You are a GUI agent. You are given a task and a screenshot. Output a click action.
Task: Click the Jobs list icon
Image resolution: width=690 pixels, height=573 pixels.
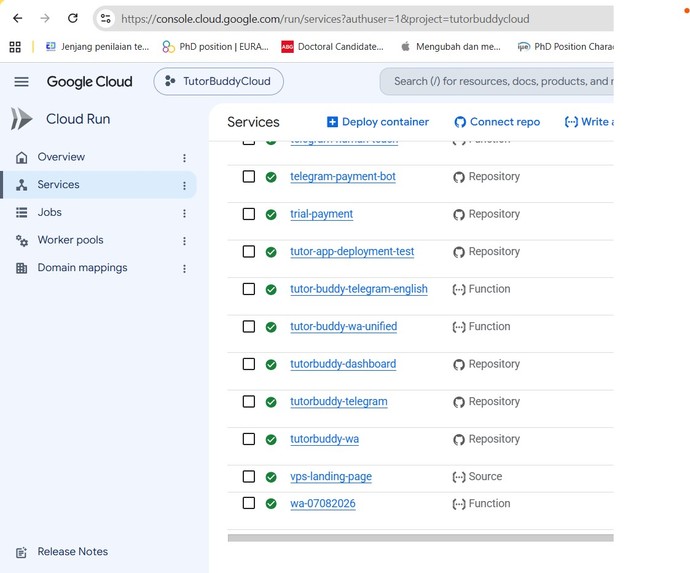click(x=22, y=213)
